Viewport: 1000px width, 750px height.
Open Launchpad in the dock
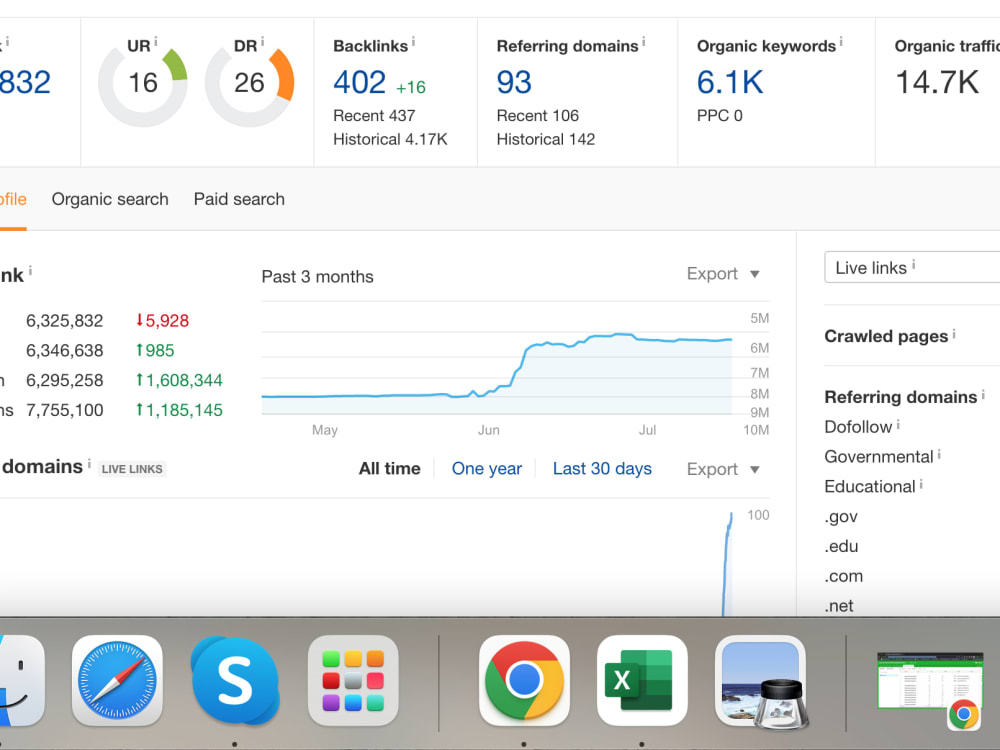click(353, 680)
